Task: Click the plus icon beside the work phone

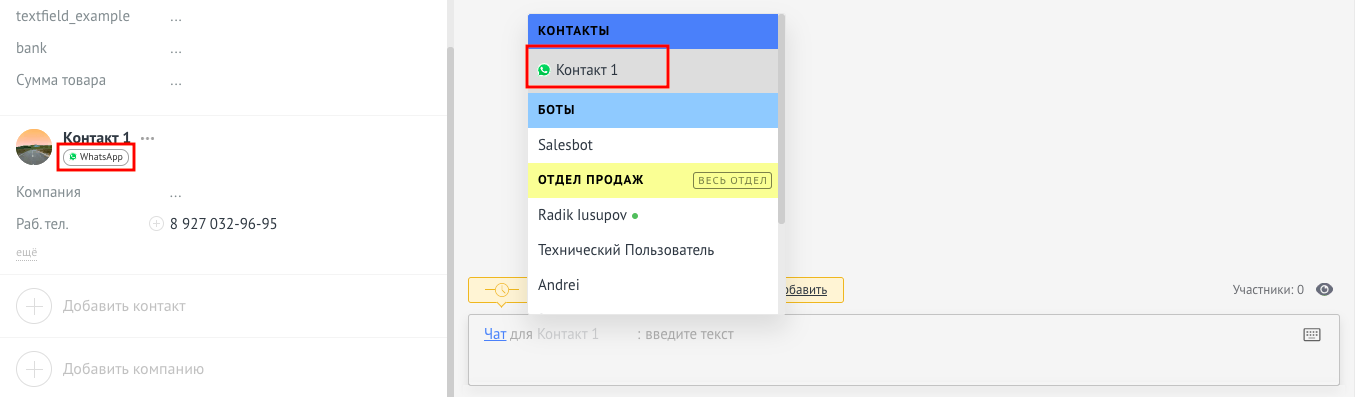Action: tap(156, 224)
